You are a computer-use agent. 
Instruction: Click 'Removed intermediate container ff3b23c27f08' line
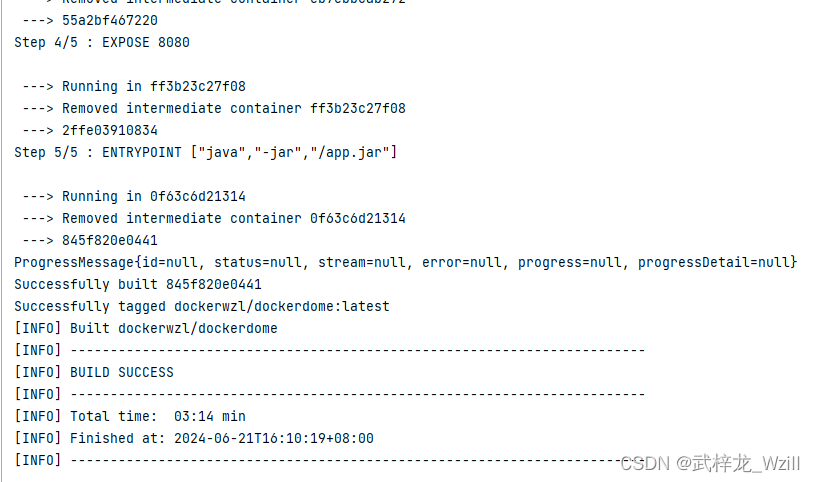tap(214, 108)
